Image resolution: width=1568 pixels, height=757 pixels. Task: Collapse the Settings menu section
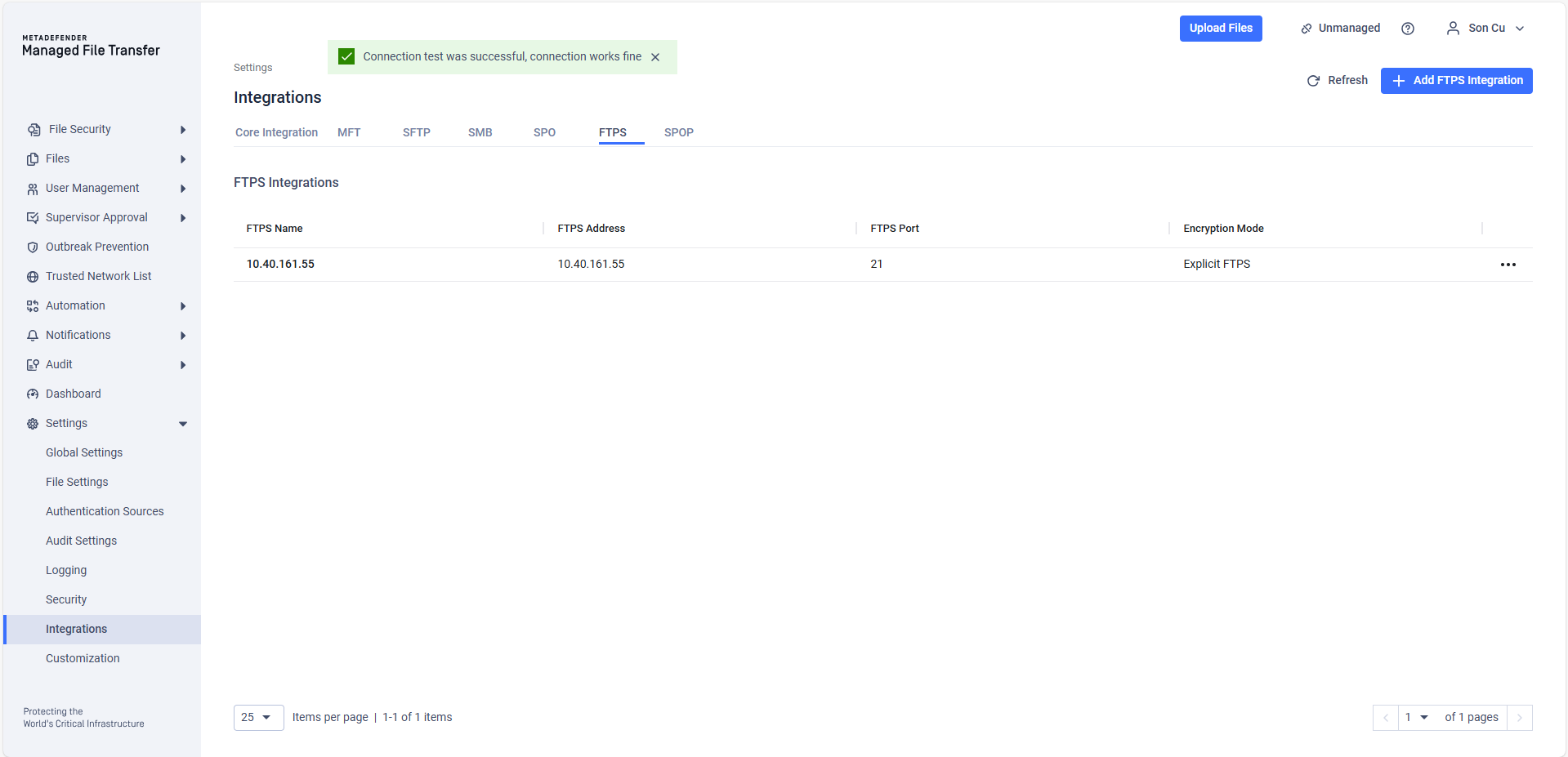pyautogui.click(x=183, y=424)
